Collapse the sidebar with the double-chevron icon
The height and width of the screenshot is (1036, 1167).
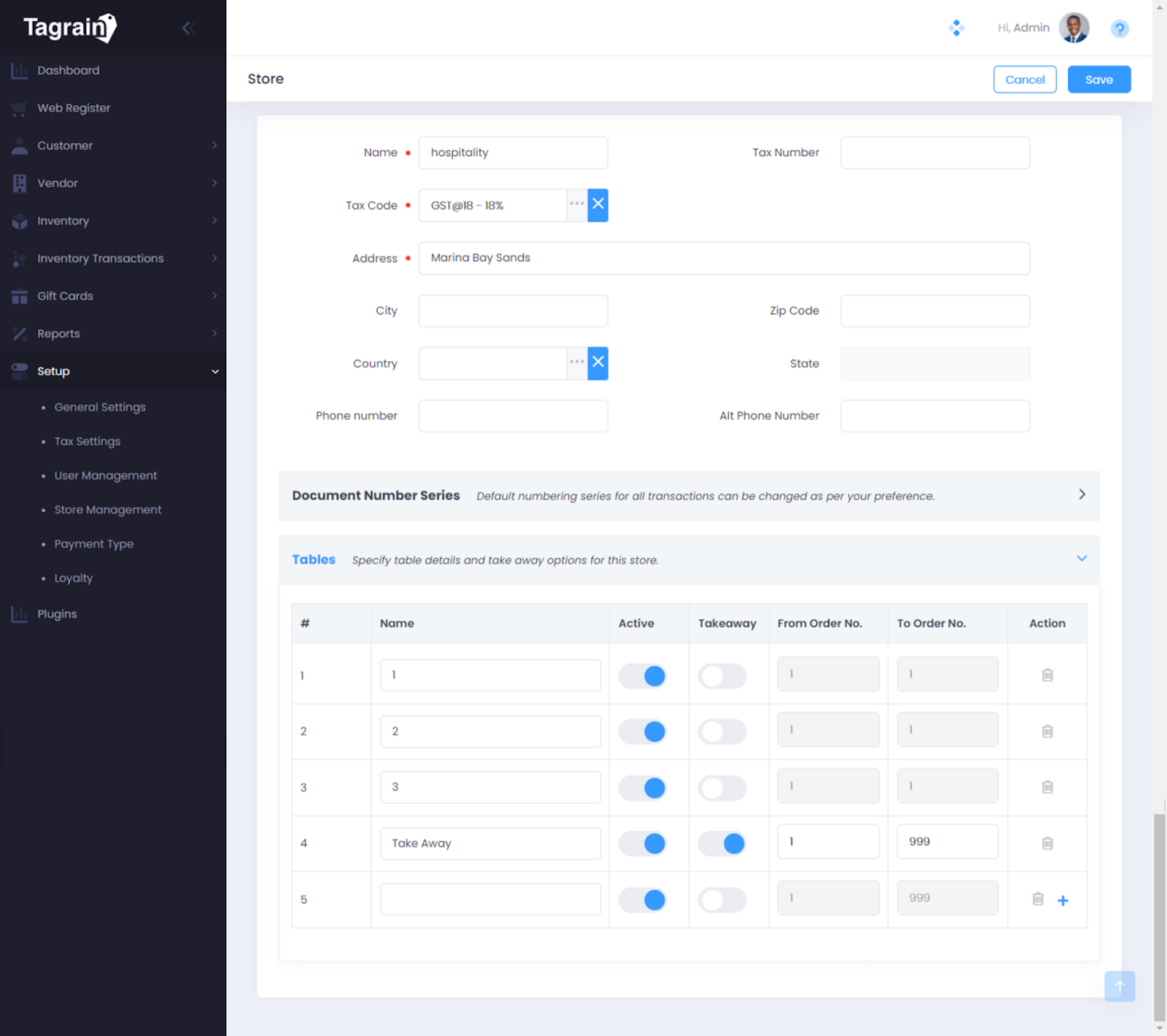(189, 28)
